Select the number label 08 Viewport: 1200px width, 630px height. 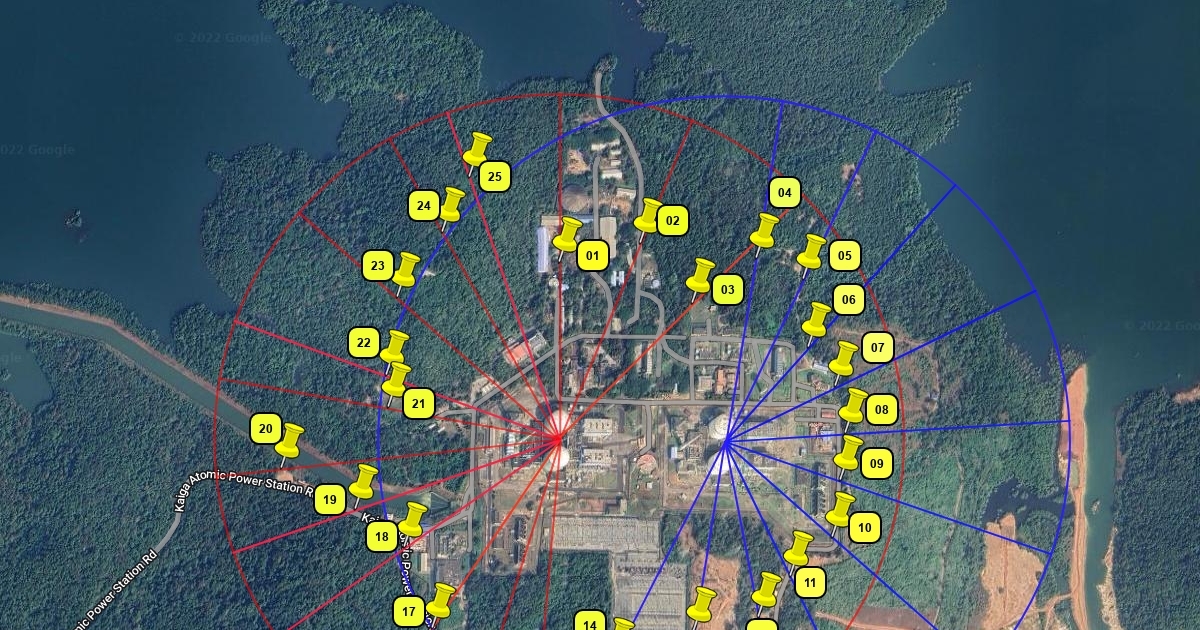point(881,409)
